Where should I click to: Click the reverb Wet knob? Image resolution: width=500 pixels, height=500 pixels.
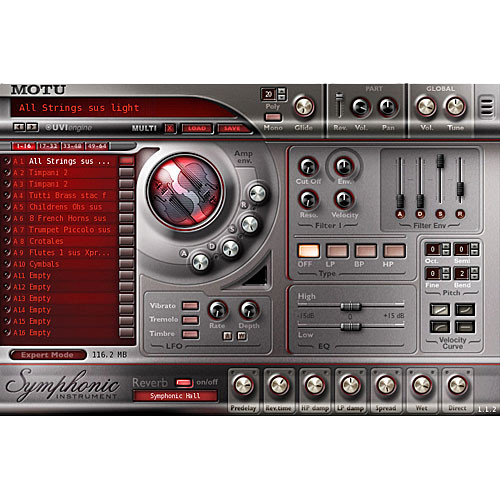tap(422, 385)
